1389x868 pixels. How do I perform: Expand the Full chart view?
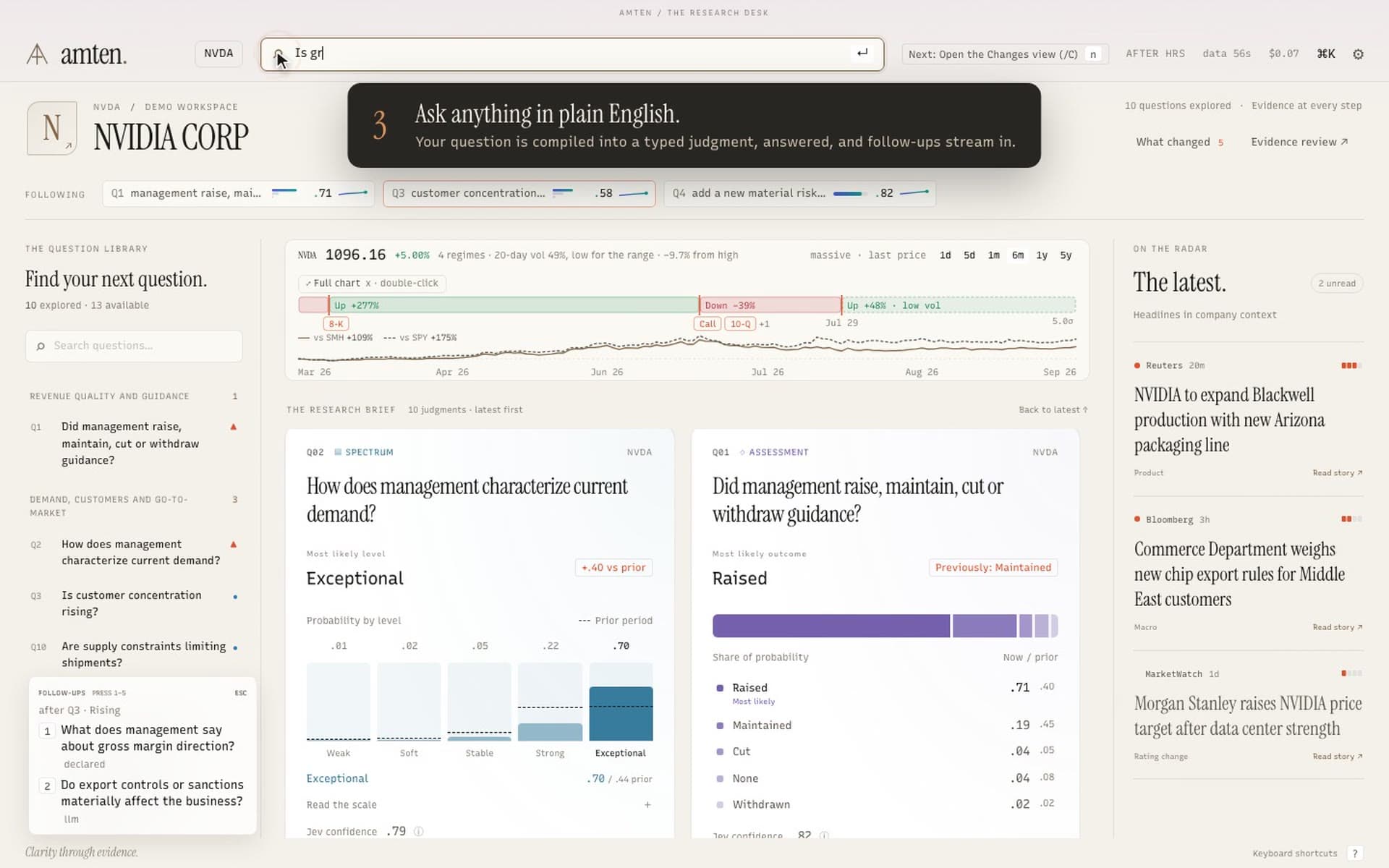(x=372, y=284)
